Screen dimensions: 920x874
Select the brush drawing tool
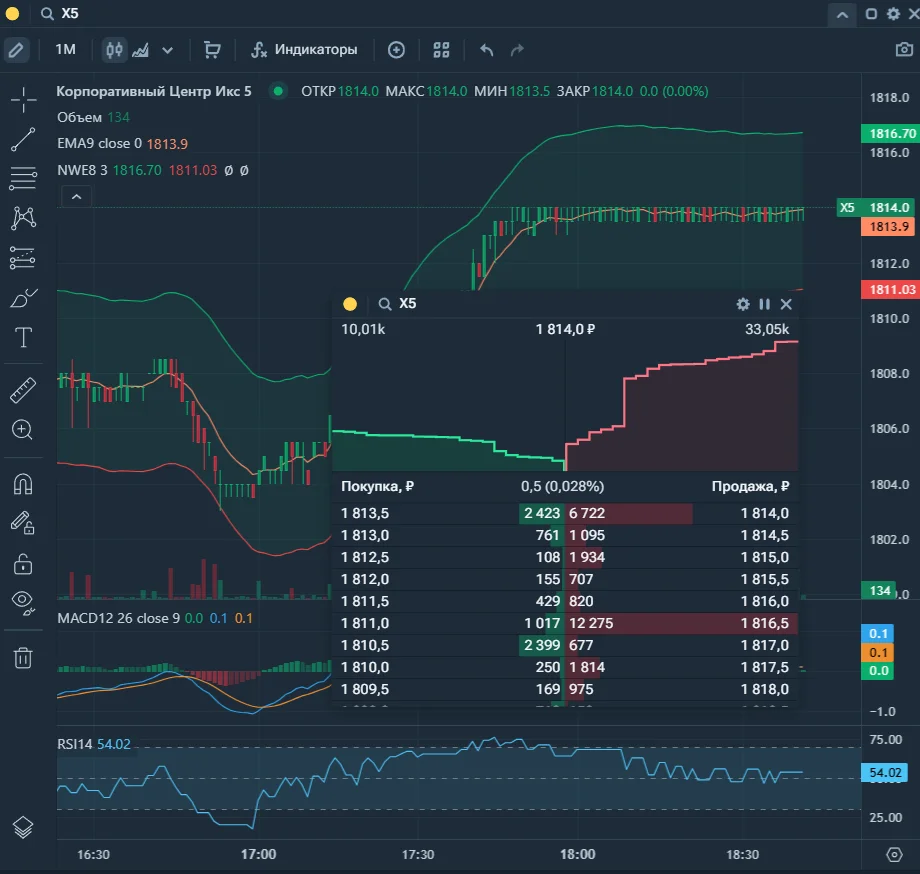[23, 298]
